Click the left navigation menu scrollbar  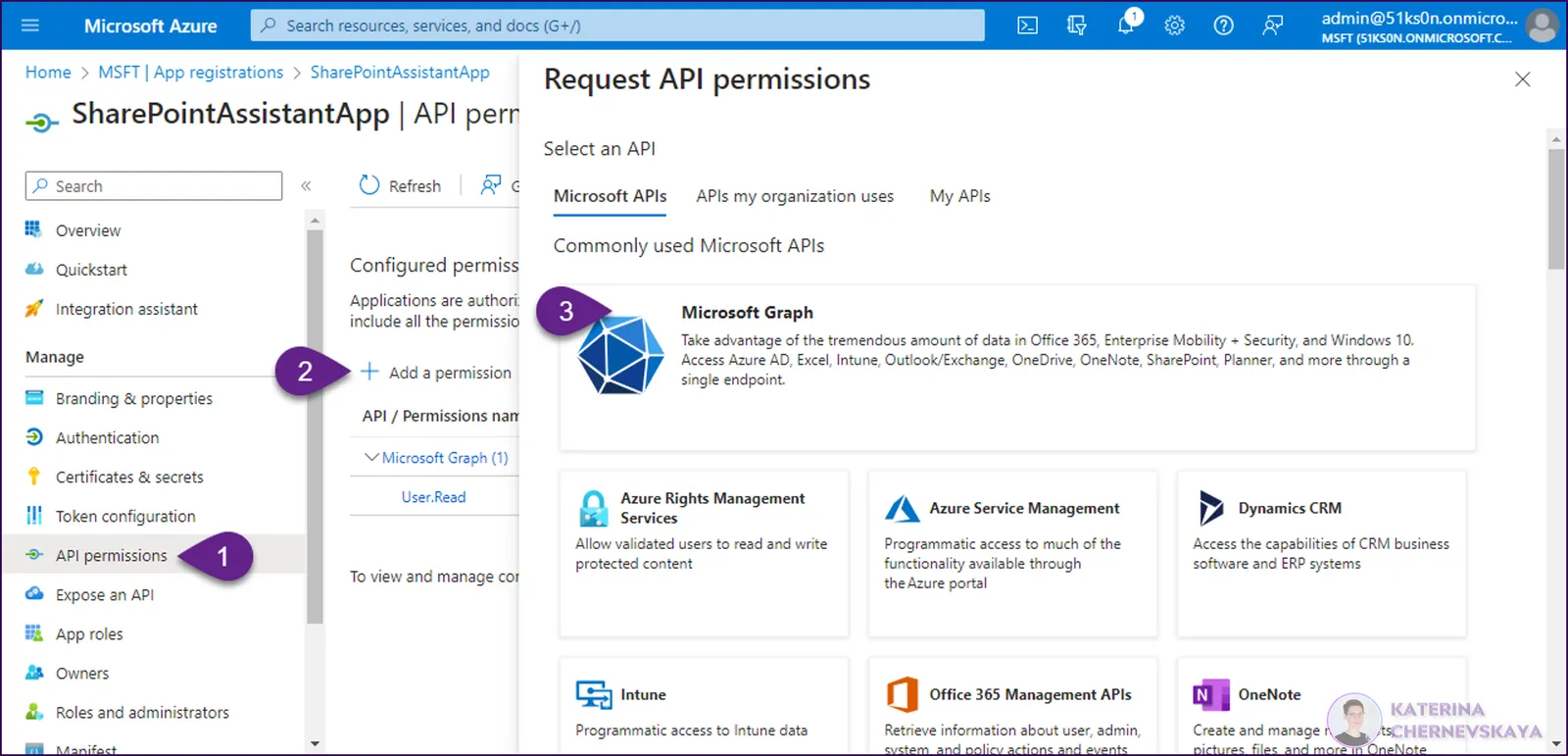(x=315, y=427)
